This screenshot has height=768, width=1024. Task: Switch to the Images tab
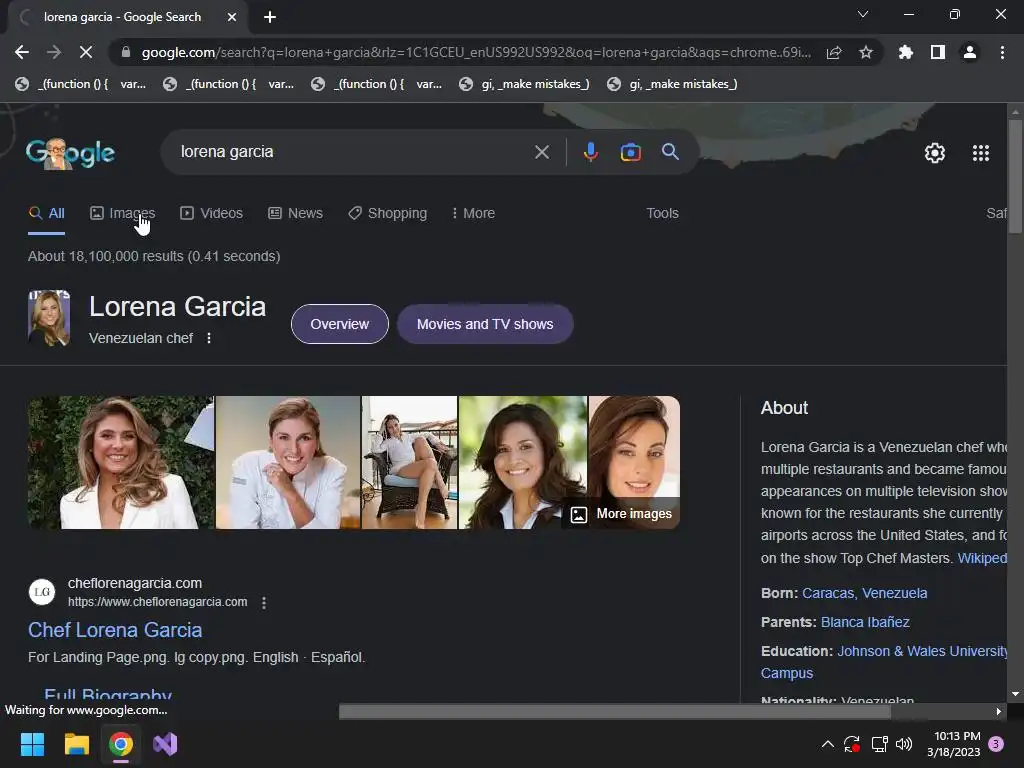click(x=123, y=214)
